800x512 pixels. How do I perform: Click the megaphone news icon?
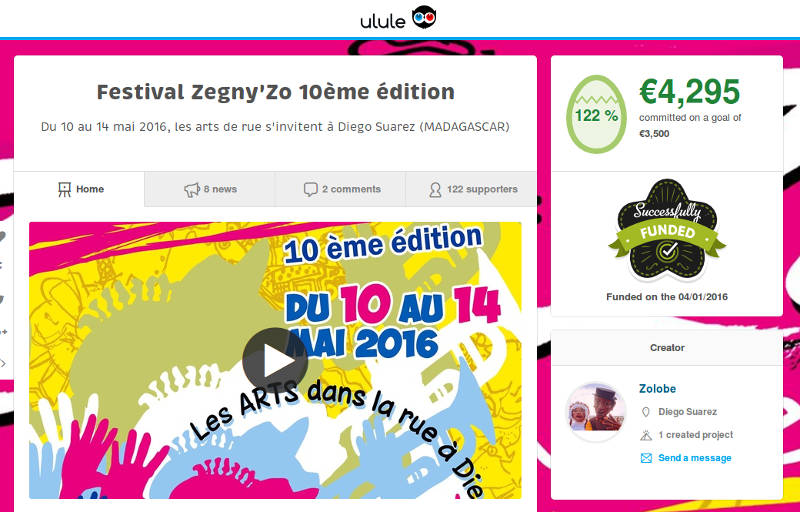coord(192,190)
